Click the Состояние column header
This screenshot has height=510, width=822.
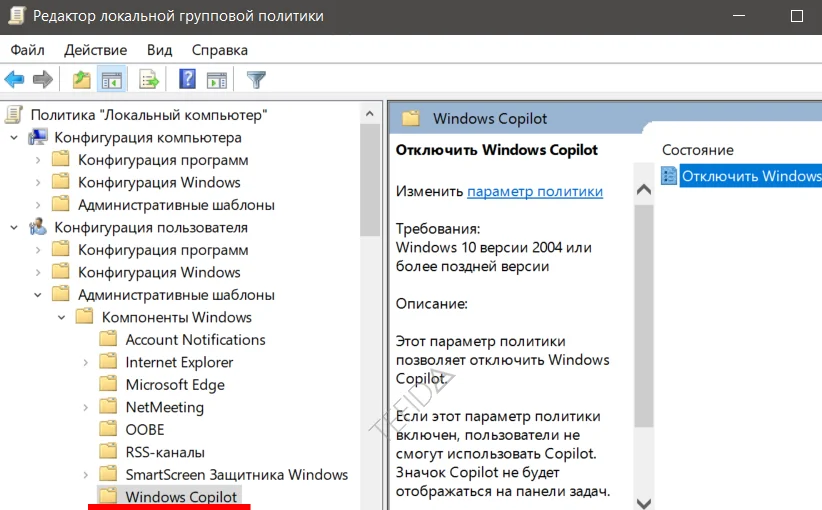pos(697,150)
